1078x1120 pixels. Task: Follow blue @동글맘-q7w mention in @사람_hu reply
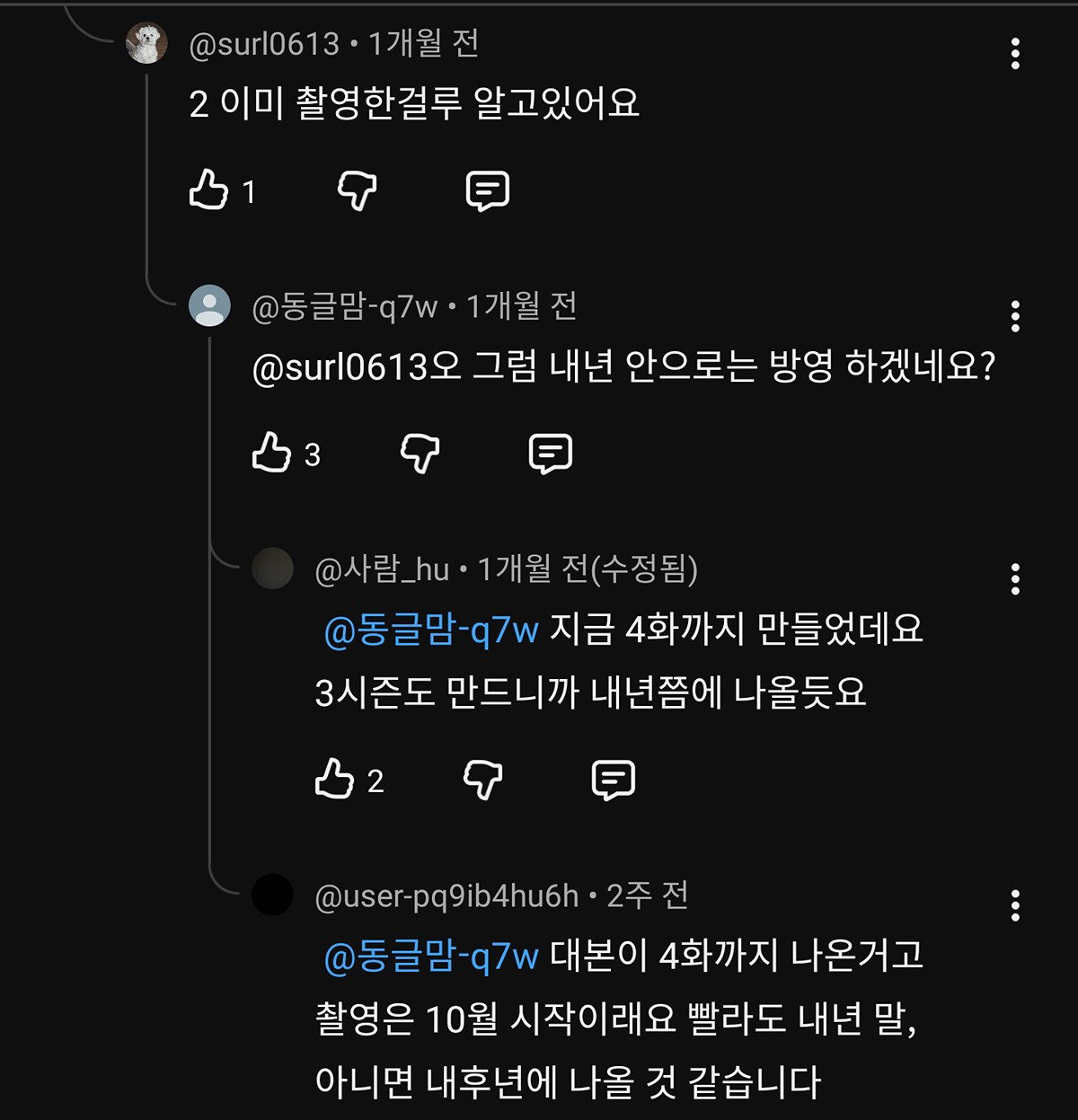click(430, 630)
